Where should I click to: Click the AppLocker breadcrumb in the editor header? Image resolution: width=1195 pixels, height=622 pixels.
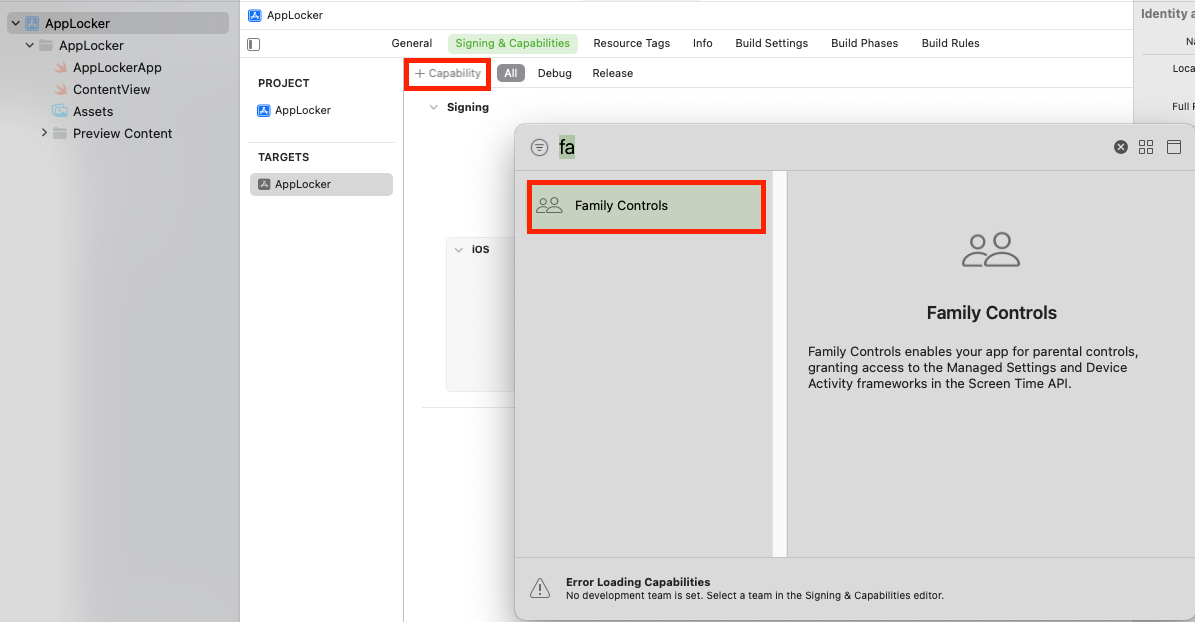(x=295, y=15)
